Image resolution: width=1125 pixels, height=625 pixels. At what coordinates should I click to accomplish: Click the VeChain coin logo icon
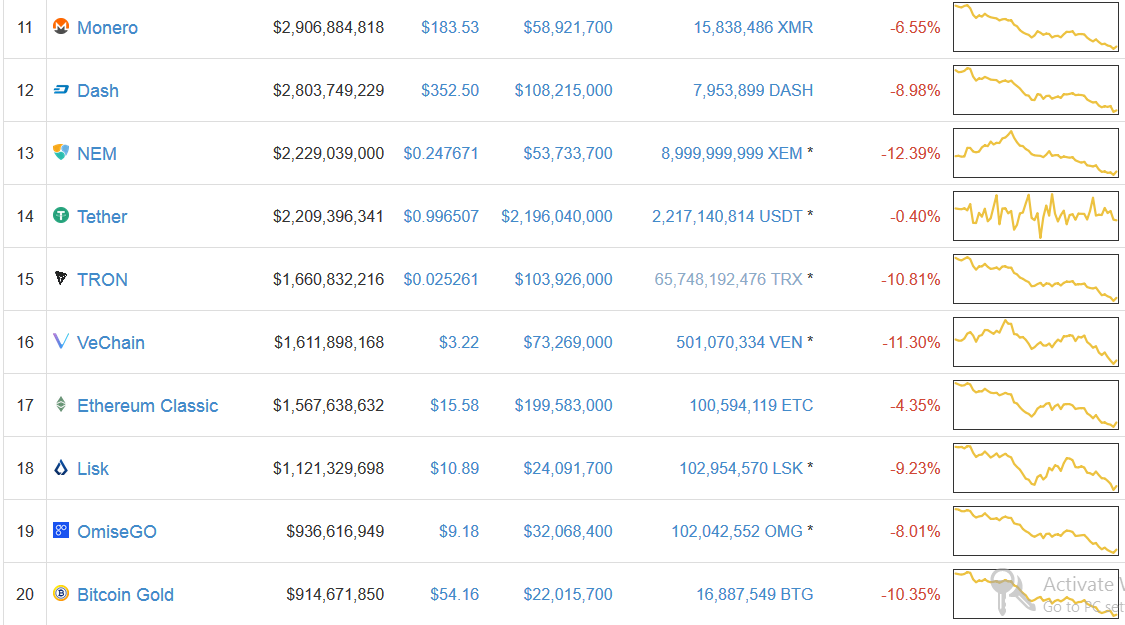click(x=60, y=342)
